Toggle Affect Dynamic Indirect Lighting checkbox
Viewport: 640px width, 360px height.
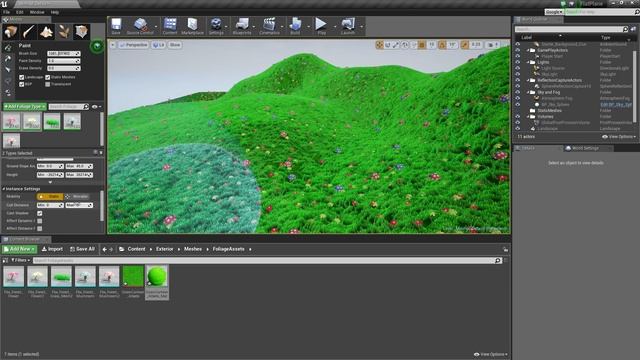(40, 221)
